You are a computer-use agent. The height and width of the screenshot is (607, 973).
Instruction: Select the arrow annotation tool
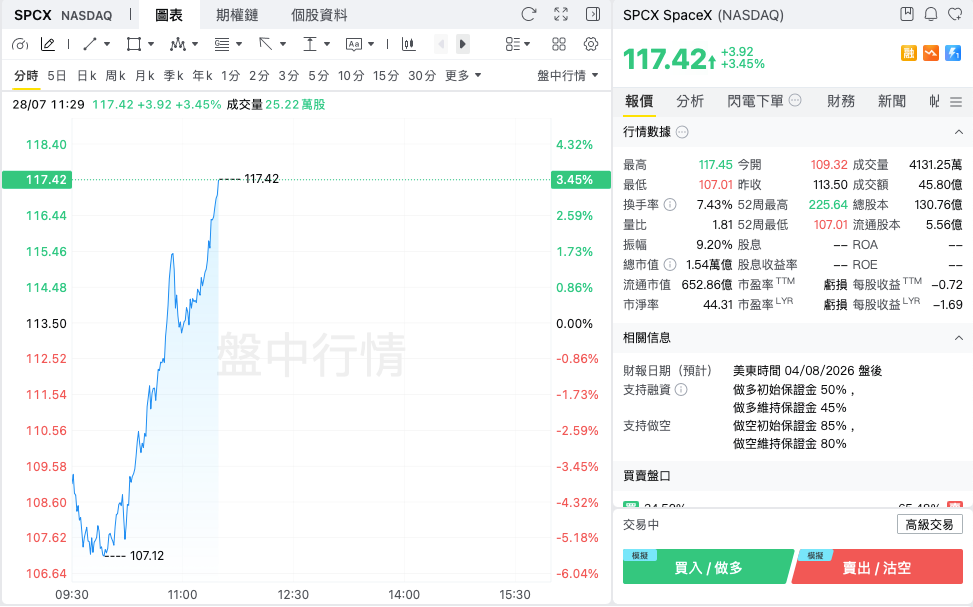click(x=266, y=44)
